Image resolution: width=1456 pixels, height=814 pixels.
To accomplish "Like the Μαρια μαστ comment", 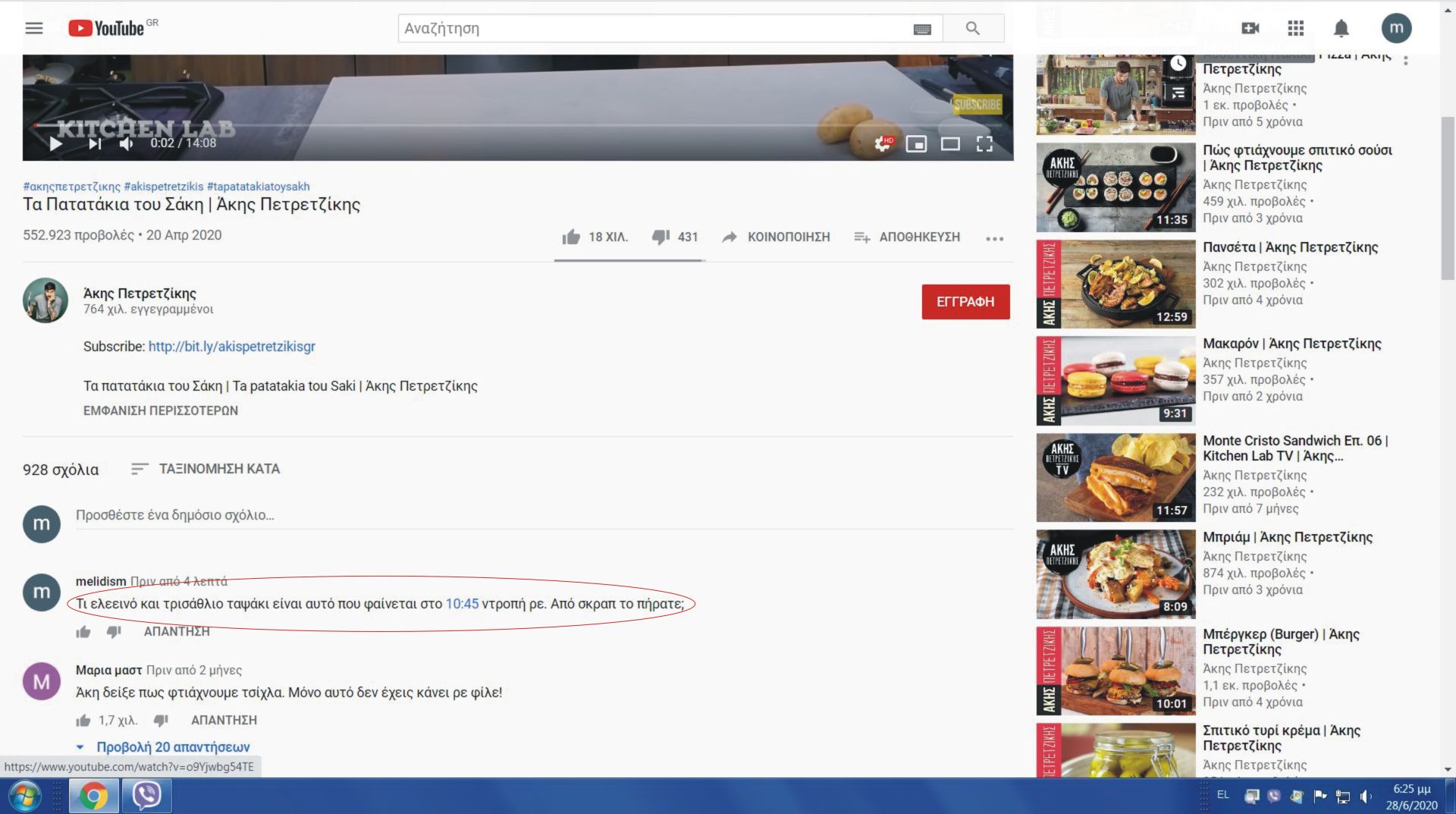I will coord(83,720).
